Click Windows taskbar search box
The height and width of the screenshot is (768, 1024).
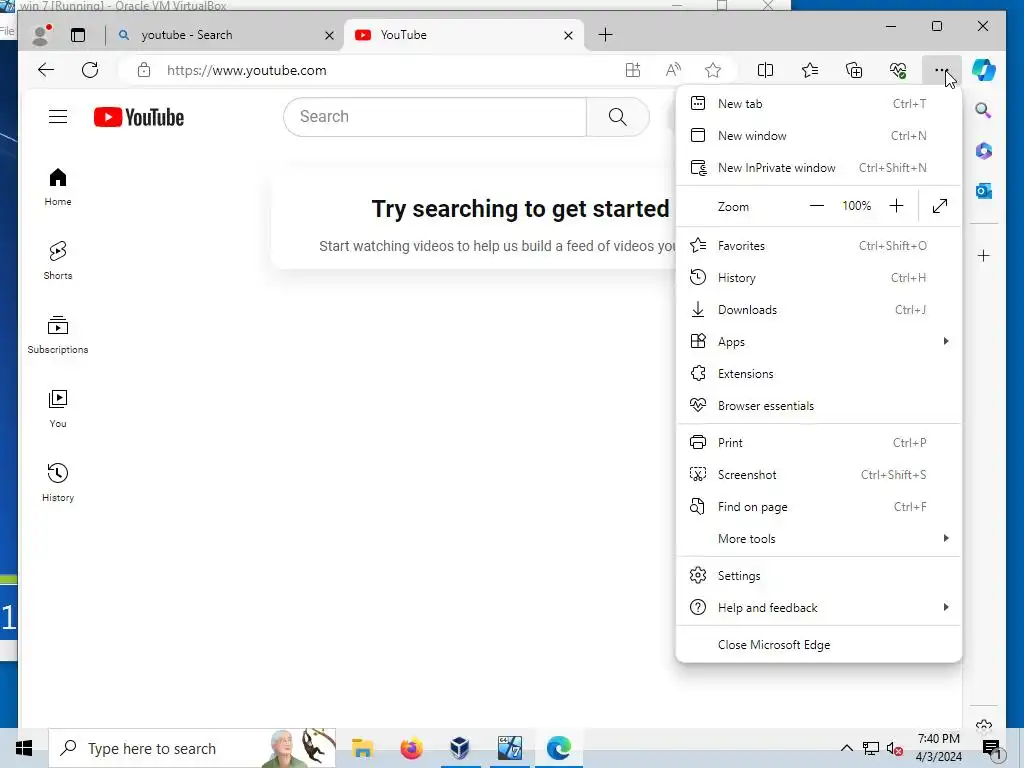193,748
